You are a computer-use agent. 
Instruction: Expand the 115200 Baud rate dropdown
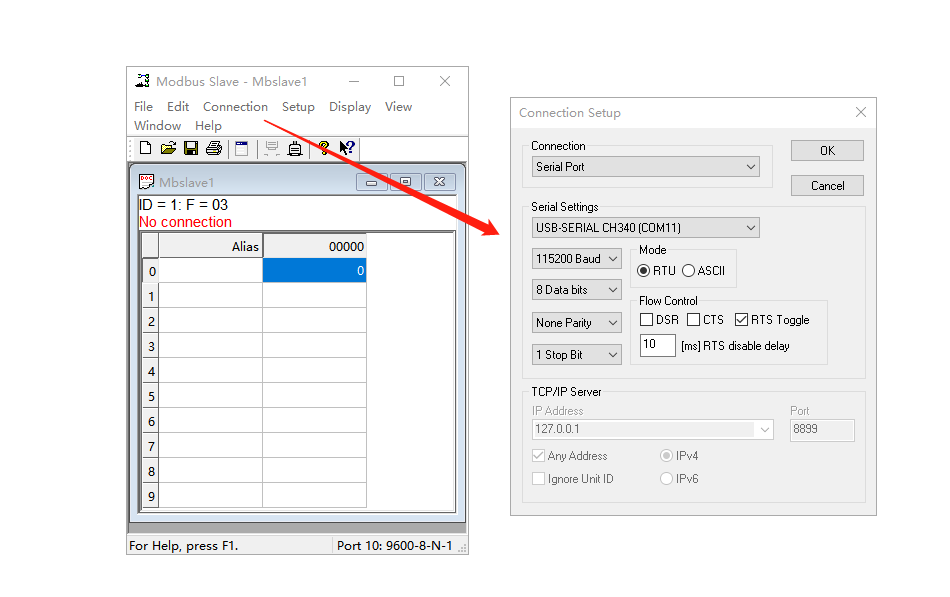point(577,259)
